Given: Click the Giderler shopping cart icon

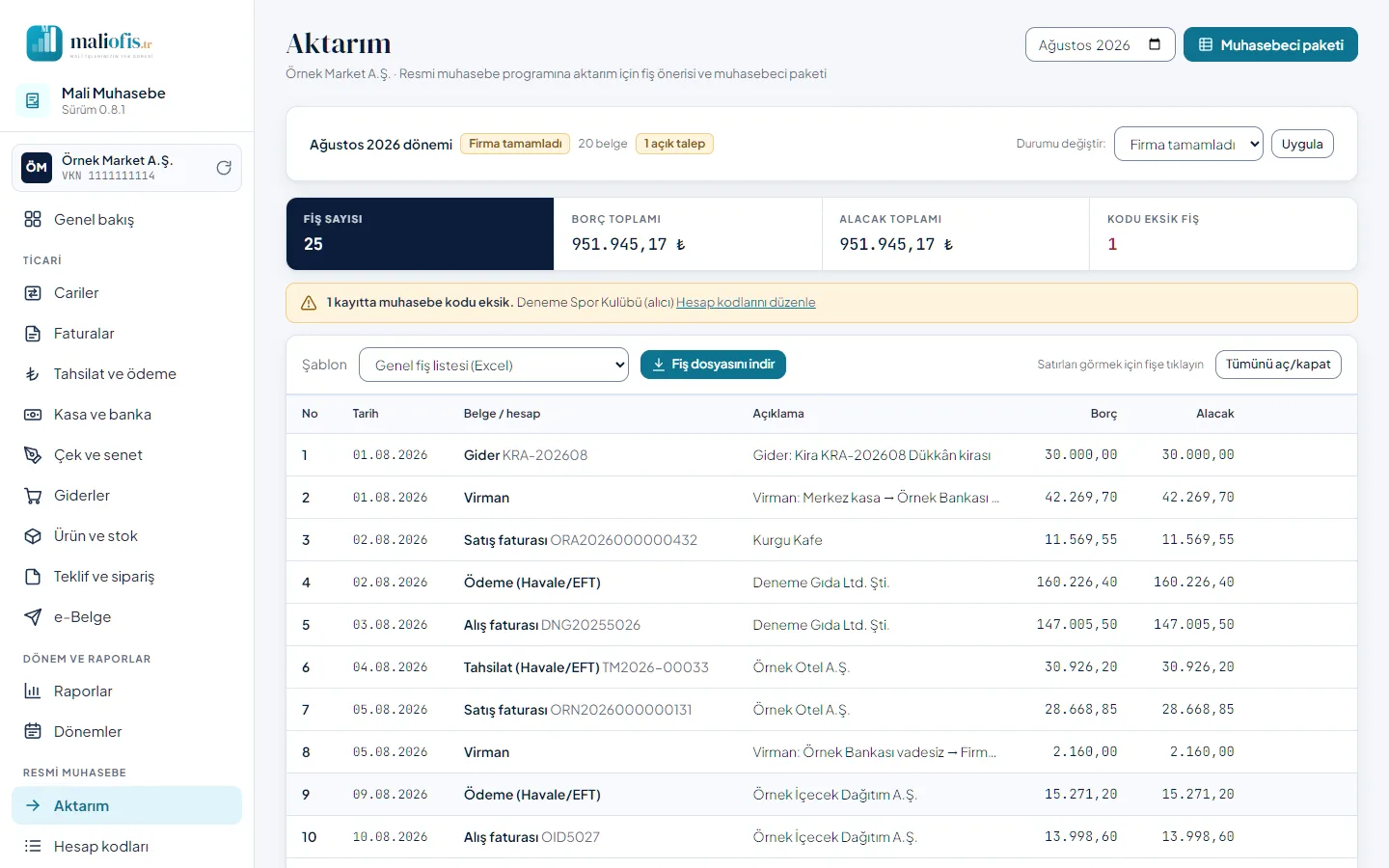Looking at the screenshot, I should (33, 496).
